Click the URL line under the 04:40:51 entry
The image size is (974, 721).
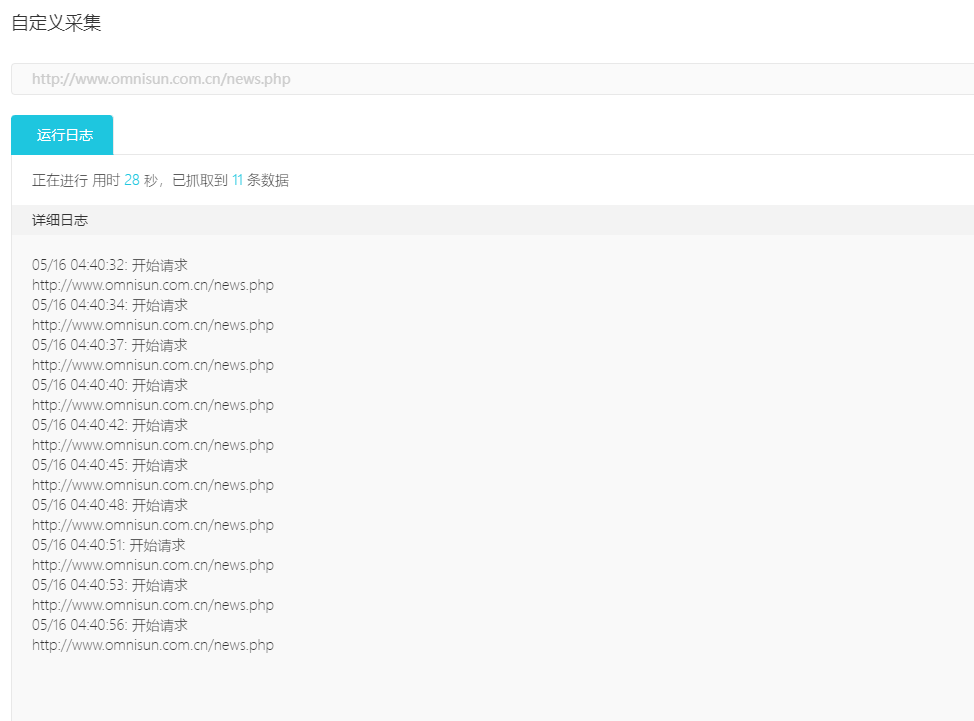coord(153,565)
